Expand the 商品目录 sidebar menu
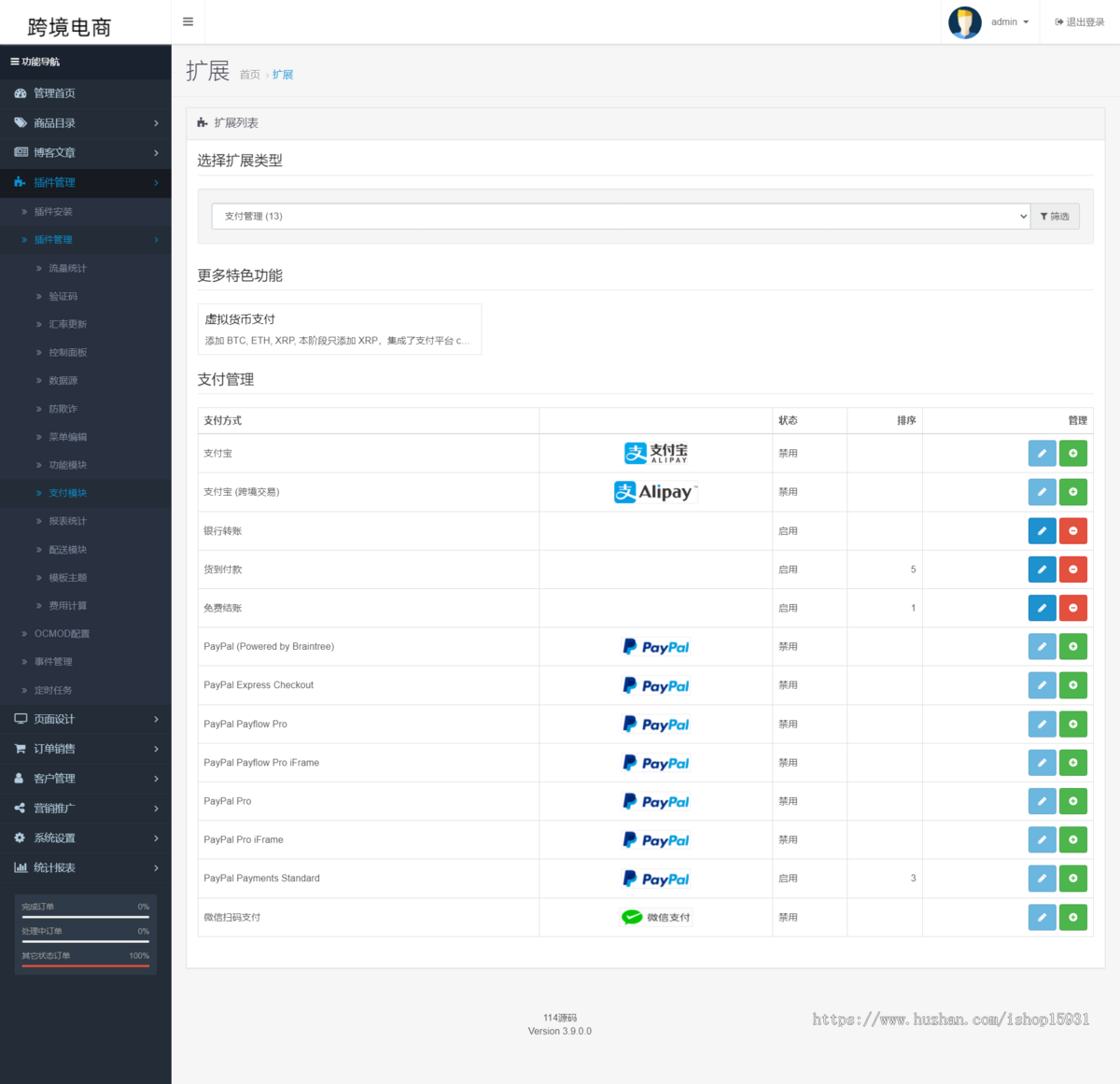 pyautogui.click(x=86, y=123)
